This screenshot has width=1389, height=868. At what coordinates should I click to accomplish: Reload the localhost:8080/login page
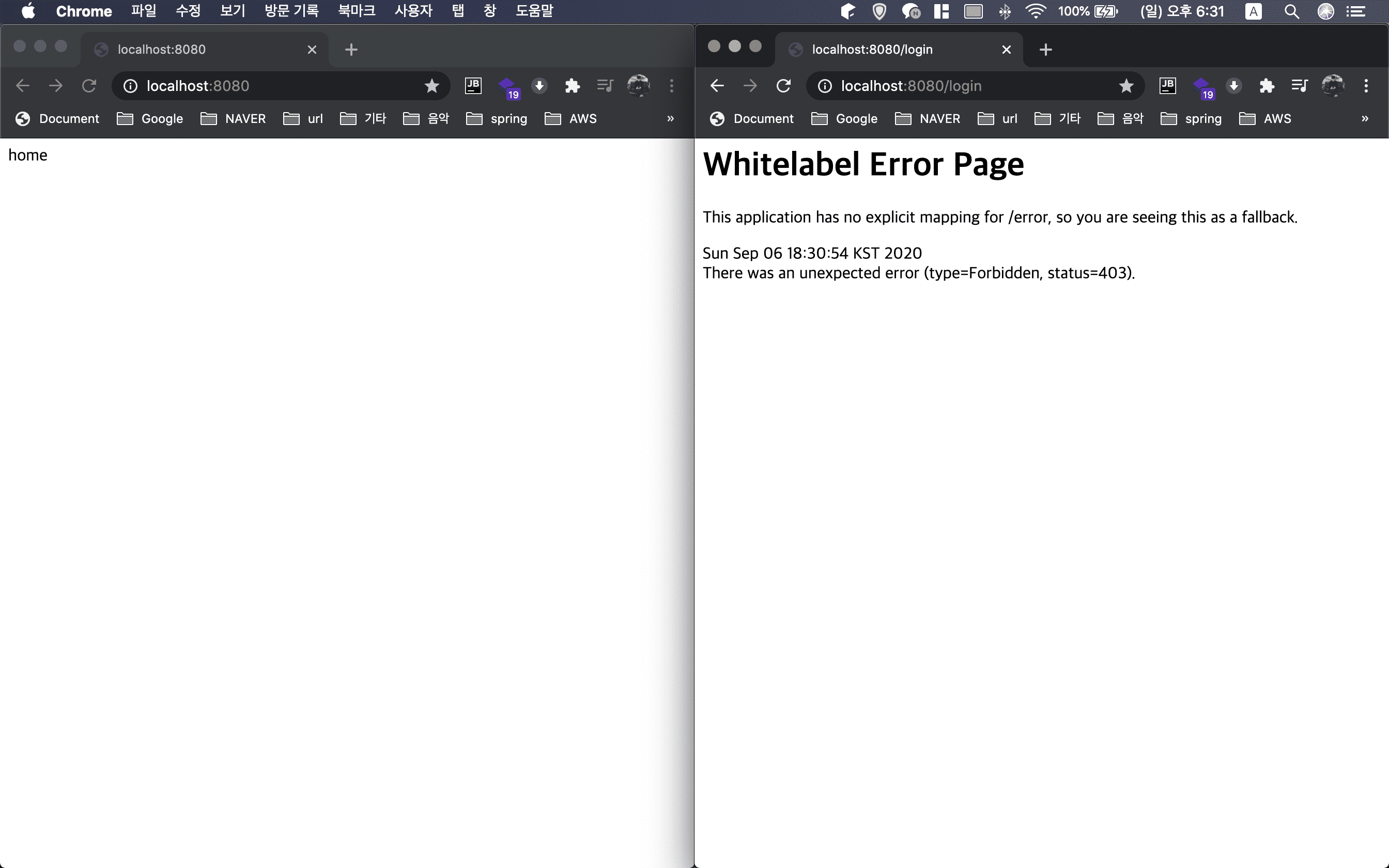click(x=783, y=86)
